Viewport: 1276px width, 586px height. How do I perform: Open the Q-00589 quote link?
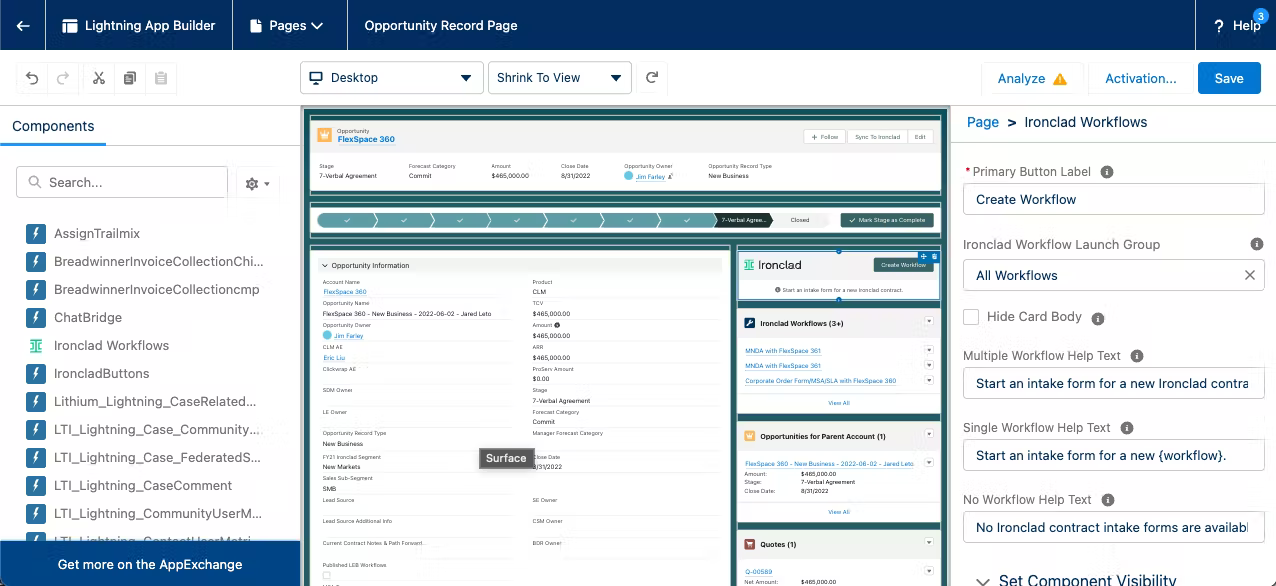[758, 572]
